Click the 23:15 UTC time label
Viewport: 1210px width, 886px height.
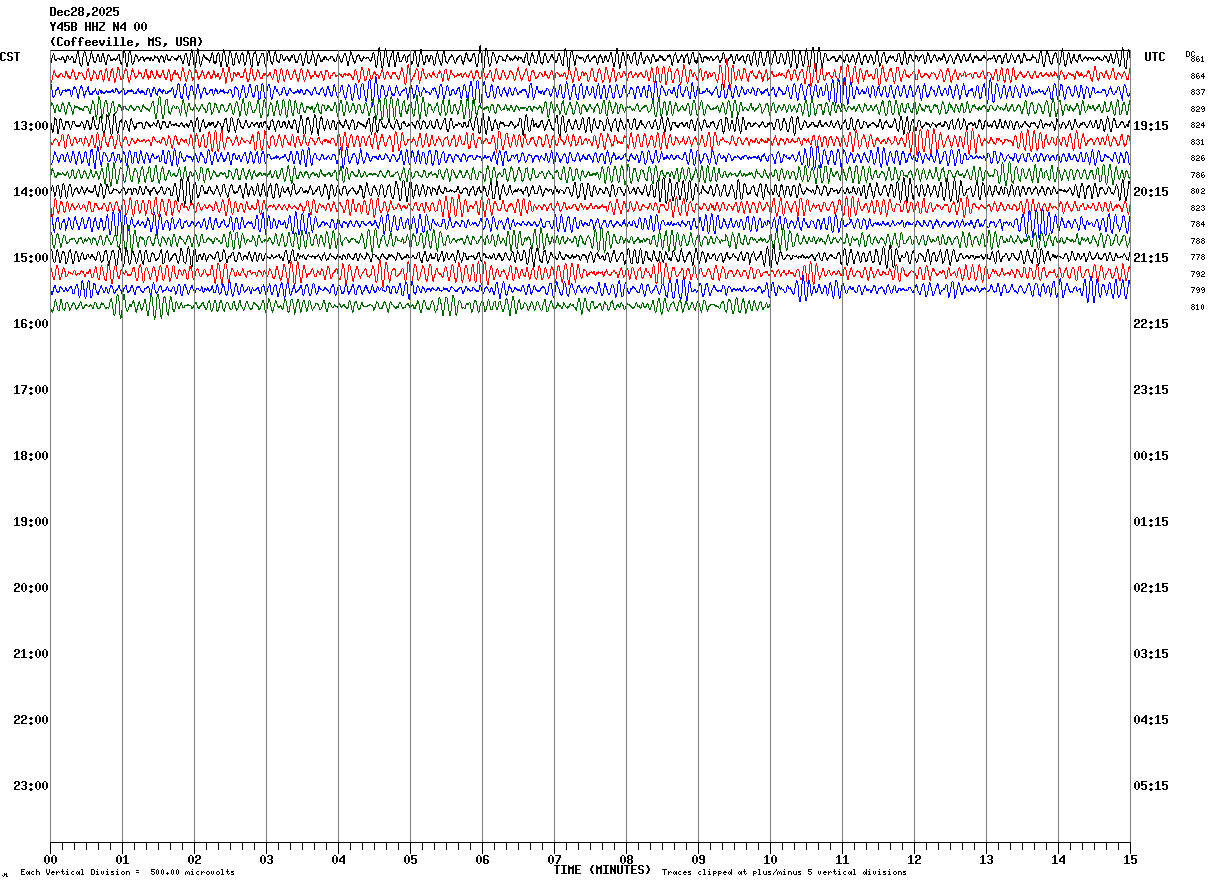click(x=1151, y=390)
